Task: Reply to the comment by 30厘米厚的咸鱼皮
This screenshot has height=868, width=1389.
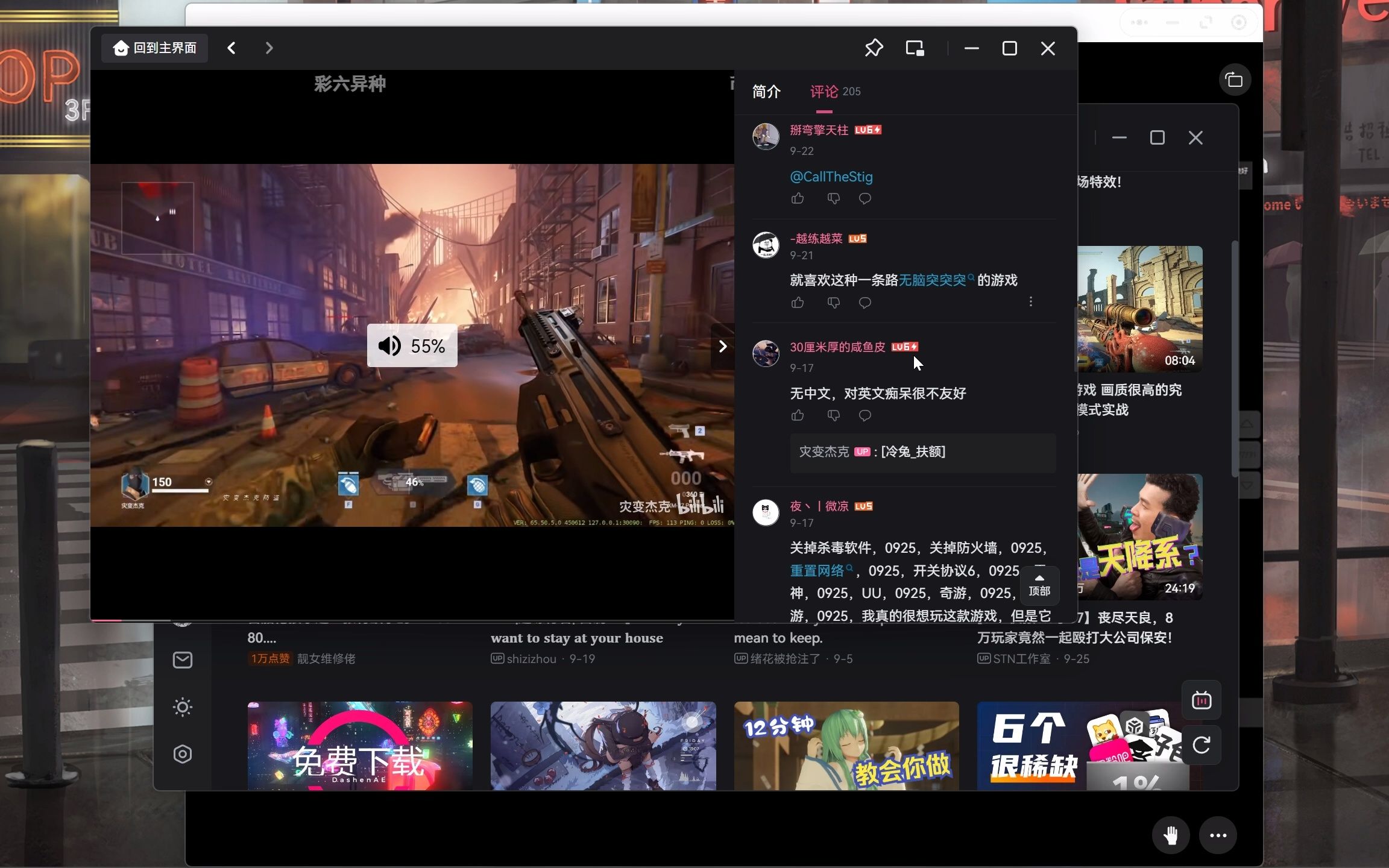Action: [x=865, y=415]
